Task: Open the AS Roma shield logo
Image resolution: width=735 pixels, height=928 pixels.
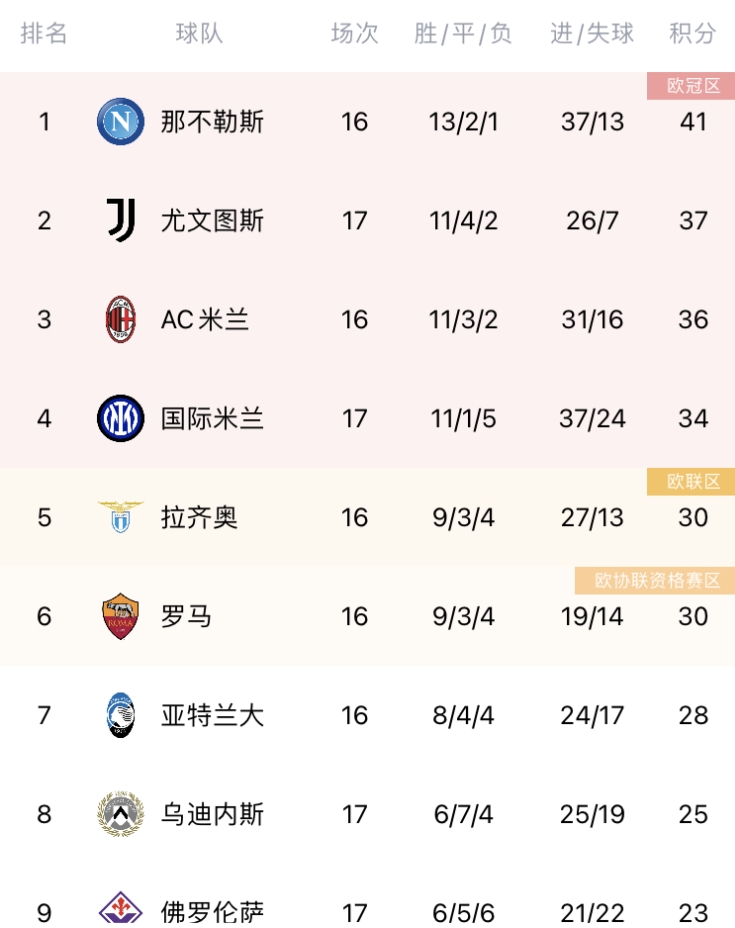Action: 121,616
